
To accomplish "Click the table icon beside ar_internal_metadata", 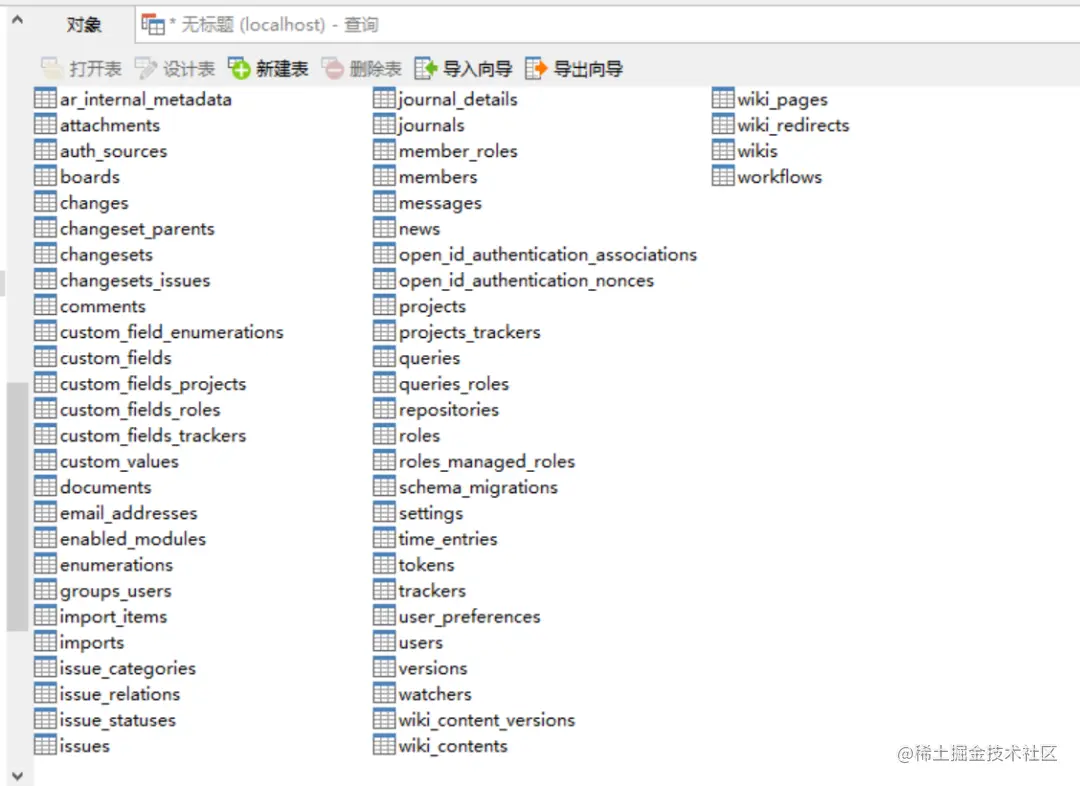I will pos(45,99).
